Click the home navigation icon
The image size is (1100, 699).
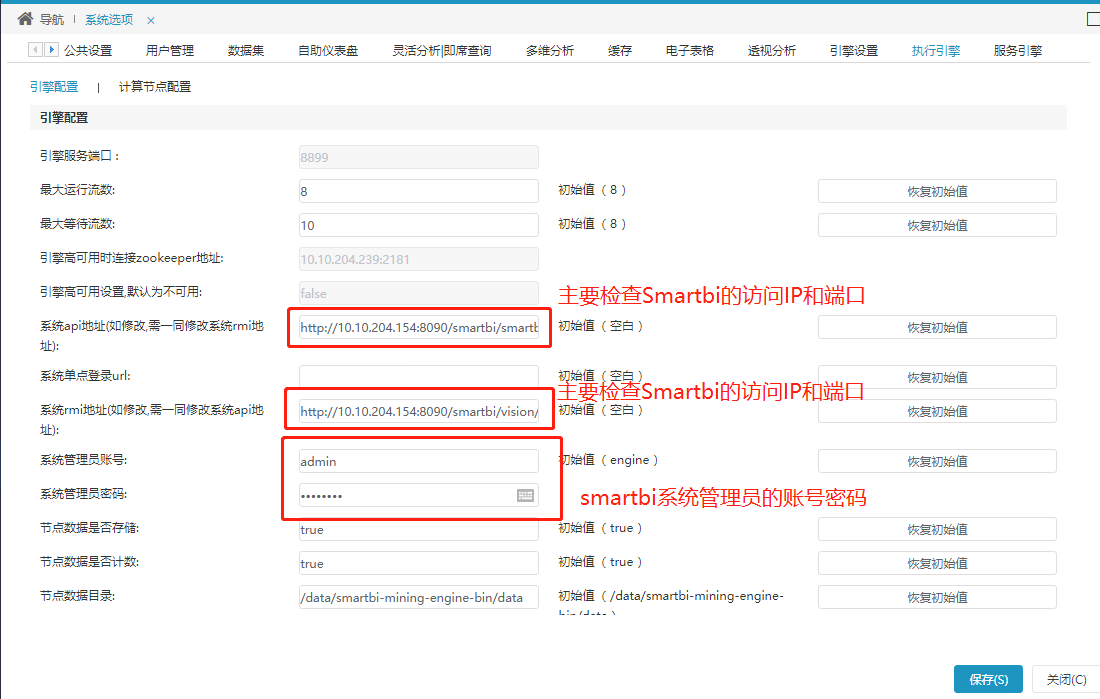pos(25,19)
